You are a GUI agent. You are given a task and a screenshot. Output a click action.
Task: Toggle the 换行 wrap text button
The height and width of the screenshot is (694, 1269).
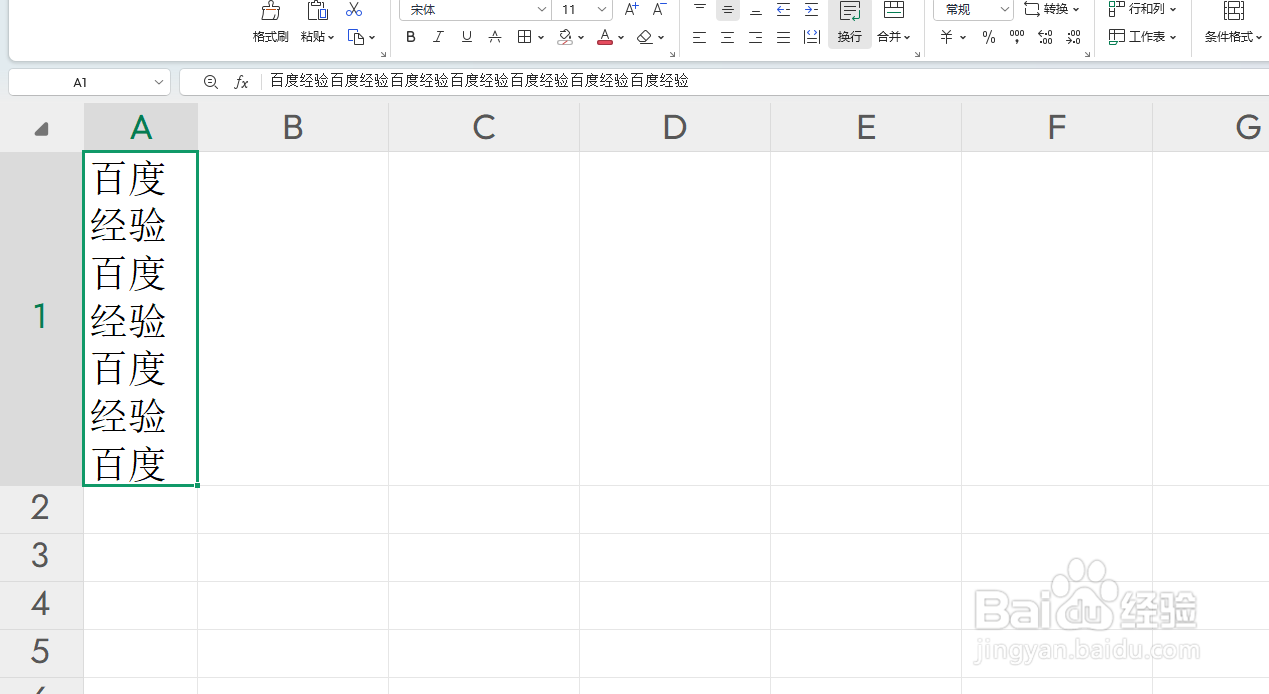tap(850, 22)
